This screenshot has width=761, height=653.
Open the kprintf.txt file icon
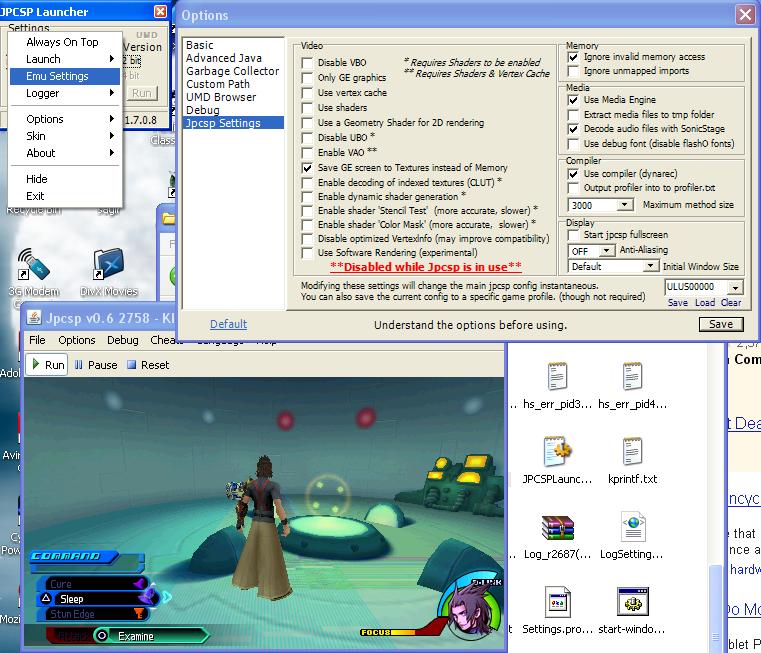coord(632,451)
